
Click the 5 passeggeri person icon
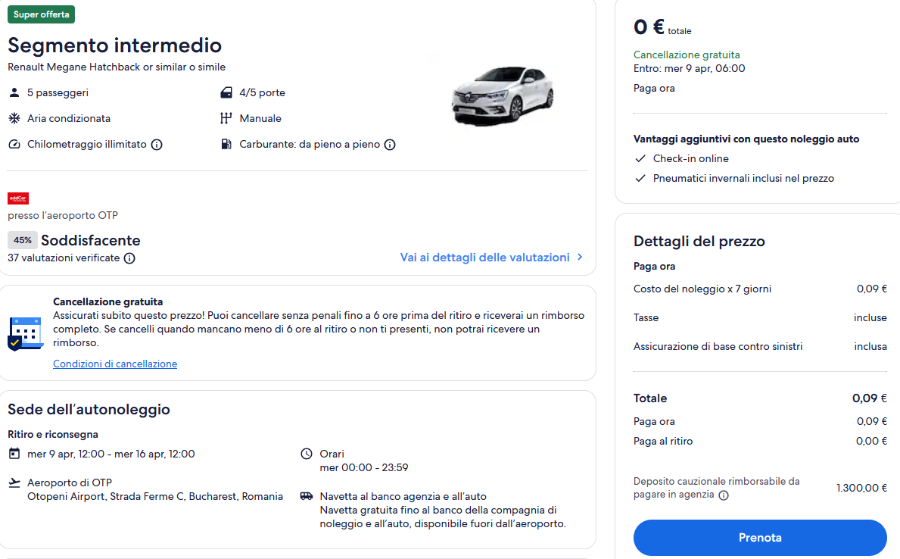click(x=14, y=92)
